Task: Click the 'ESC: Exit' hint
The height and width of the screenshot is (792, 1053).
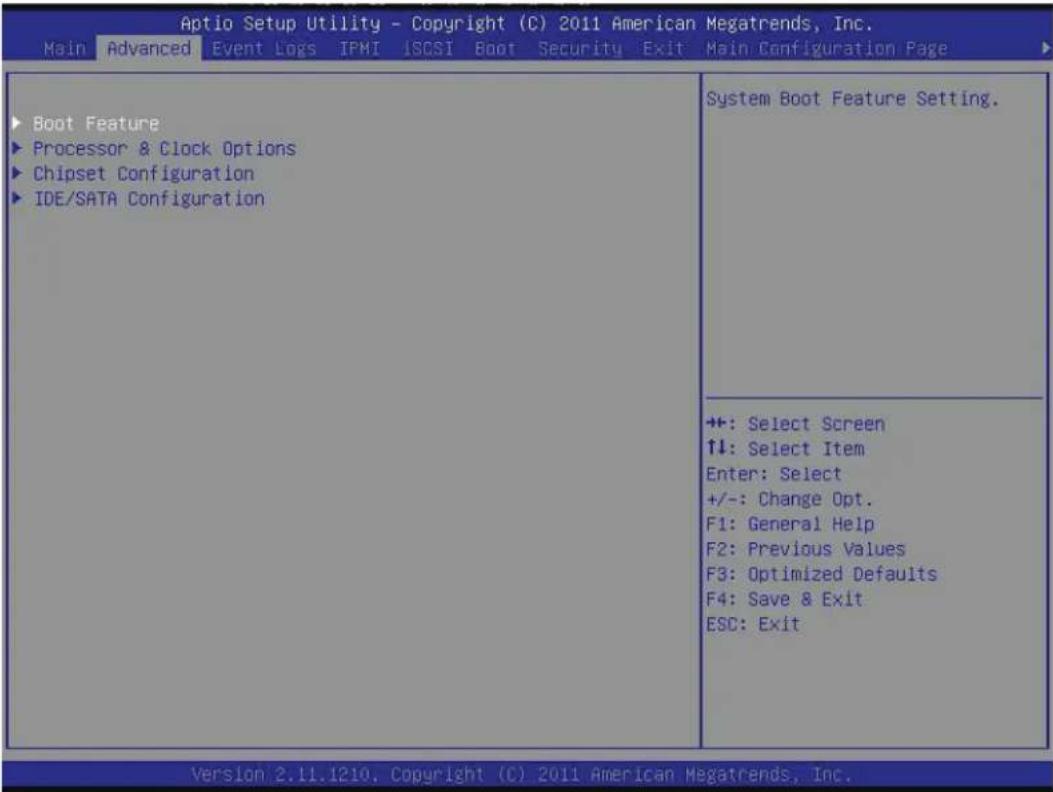Action: coord(752,624)
